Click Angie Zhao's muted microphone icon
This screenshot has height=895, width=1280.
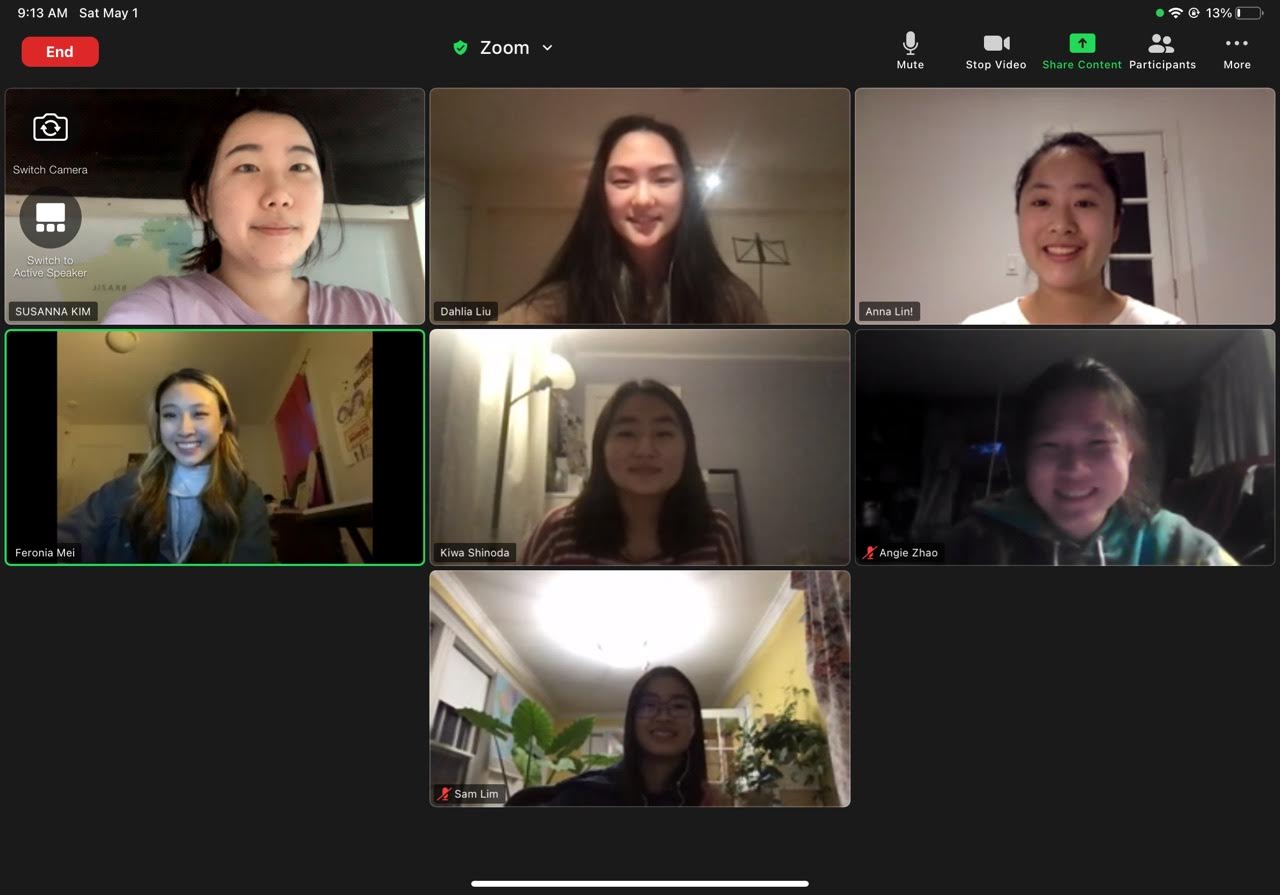tap(869, 553)
